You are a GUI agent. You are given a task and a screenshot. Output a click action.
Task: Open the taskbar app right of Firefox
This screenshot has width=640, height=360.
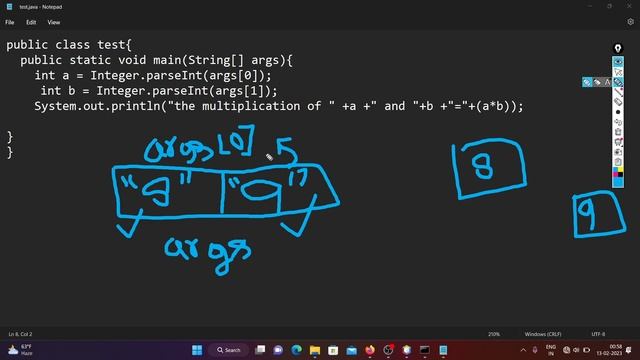click(x=388, y=350)
